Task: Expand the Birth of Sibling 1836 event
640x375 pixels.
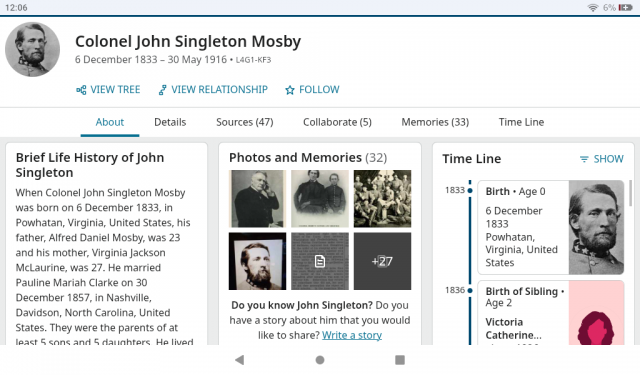Action: 551,313
